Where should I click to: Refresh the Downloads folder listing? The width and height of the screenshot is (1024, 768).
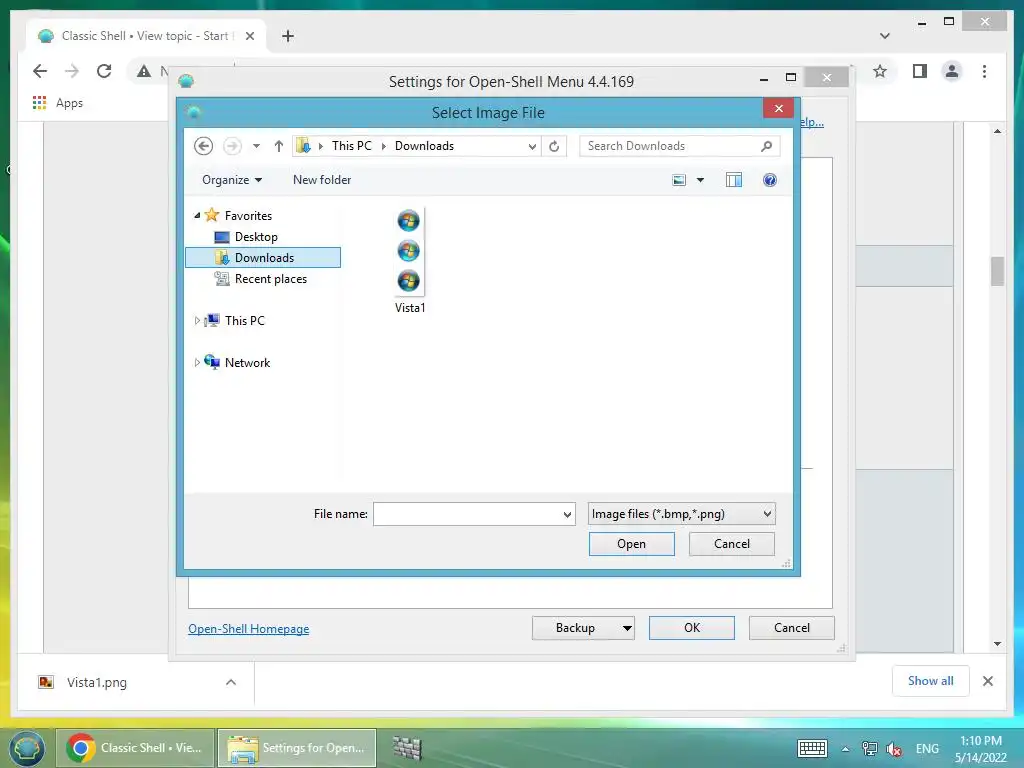click(x=554, y=146)
